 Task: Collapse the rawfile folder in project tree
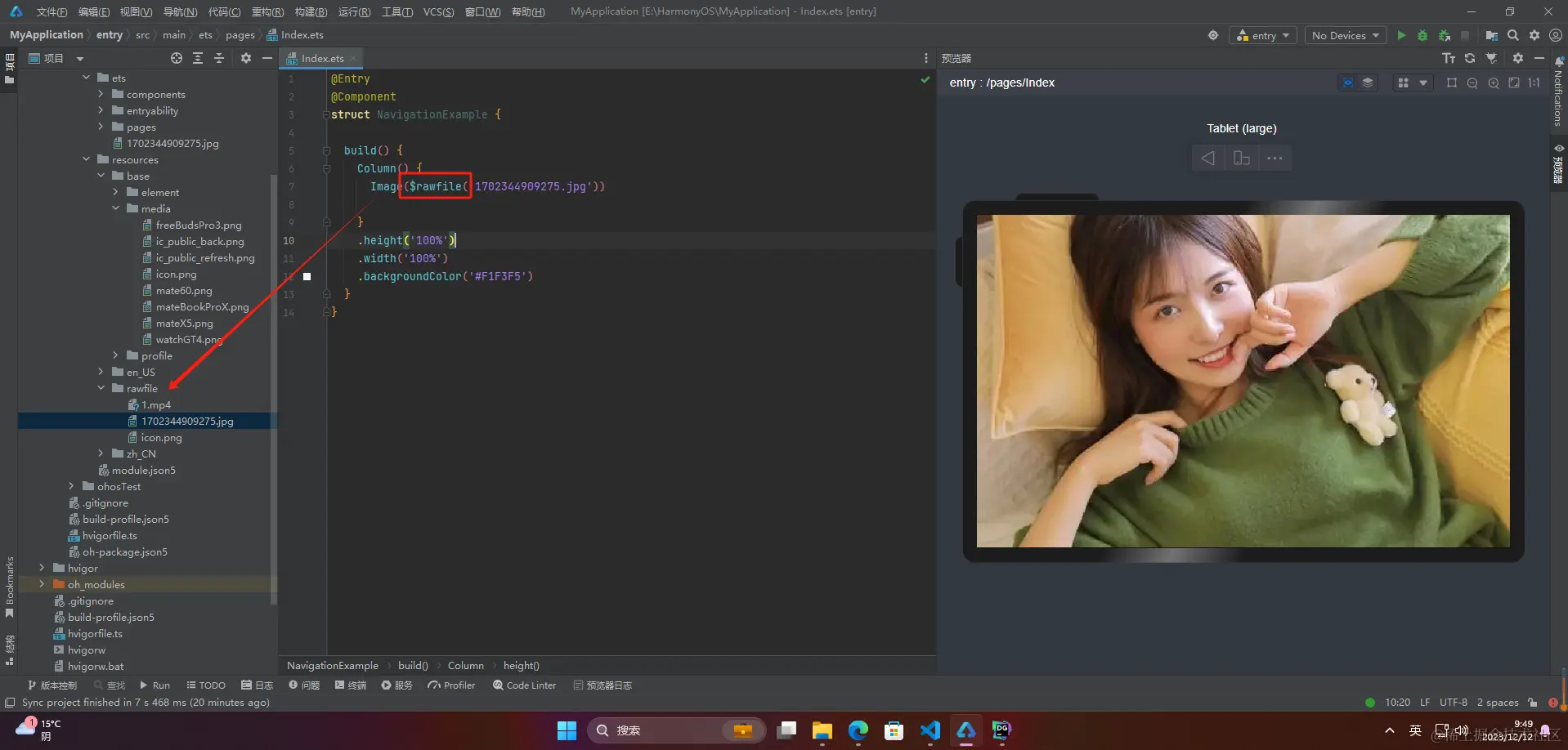click(x=101, y=388)
